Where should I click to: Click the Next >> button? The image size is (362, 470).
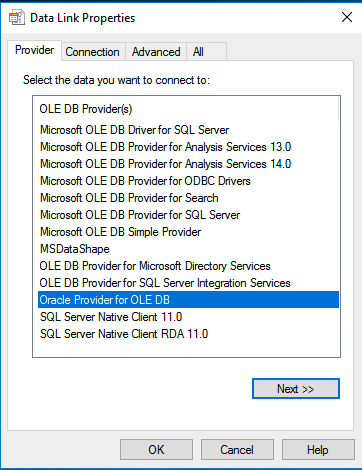coord(296,389)
